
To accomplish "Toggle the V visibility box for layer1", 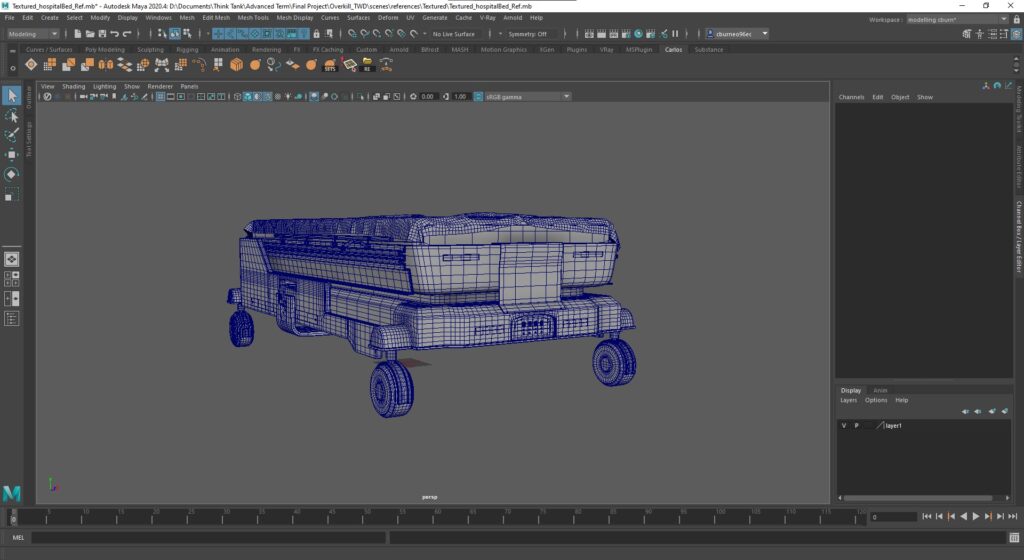I will (x=844, y=426).
